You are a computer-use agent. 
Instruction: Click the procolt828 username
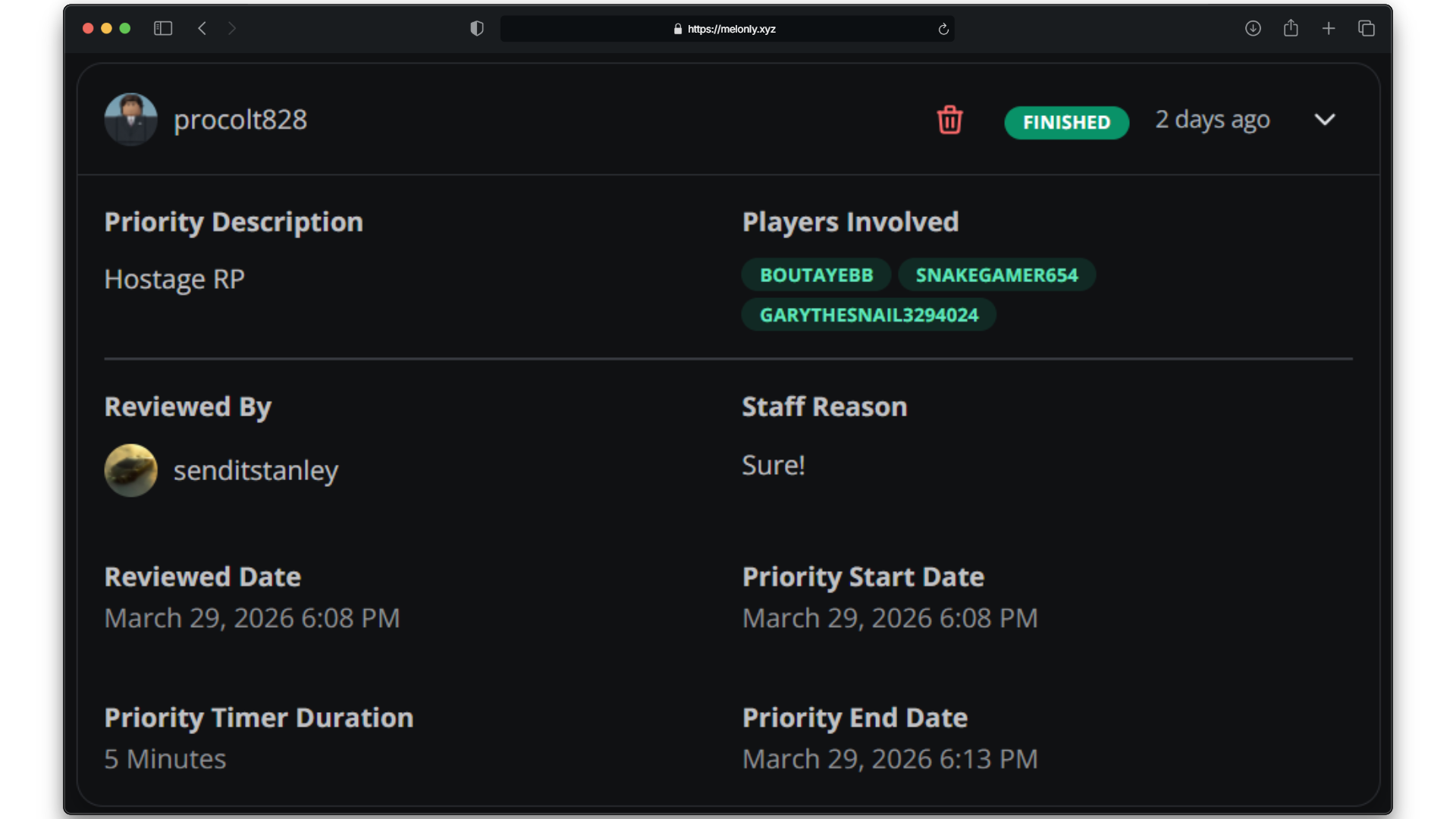[x=240, y=120]
